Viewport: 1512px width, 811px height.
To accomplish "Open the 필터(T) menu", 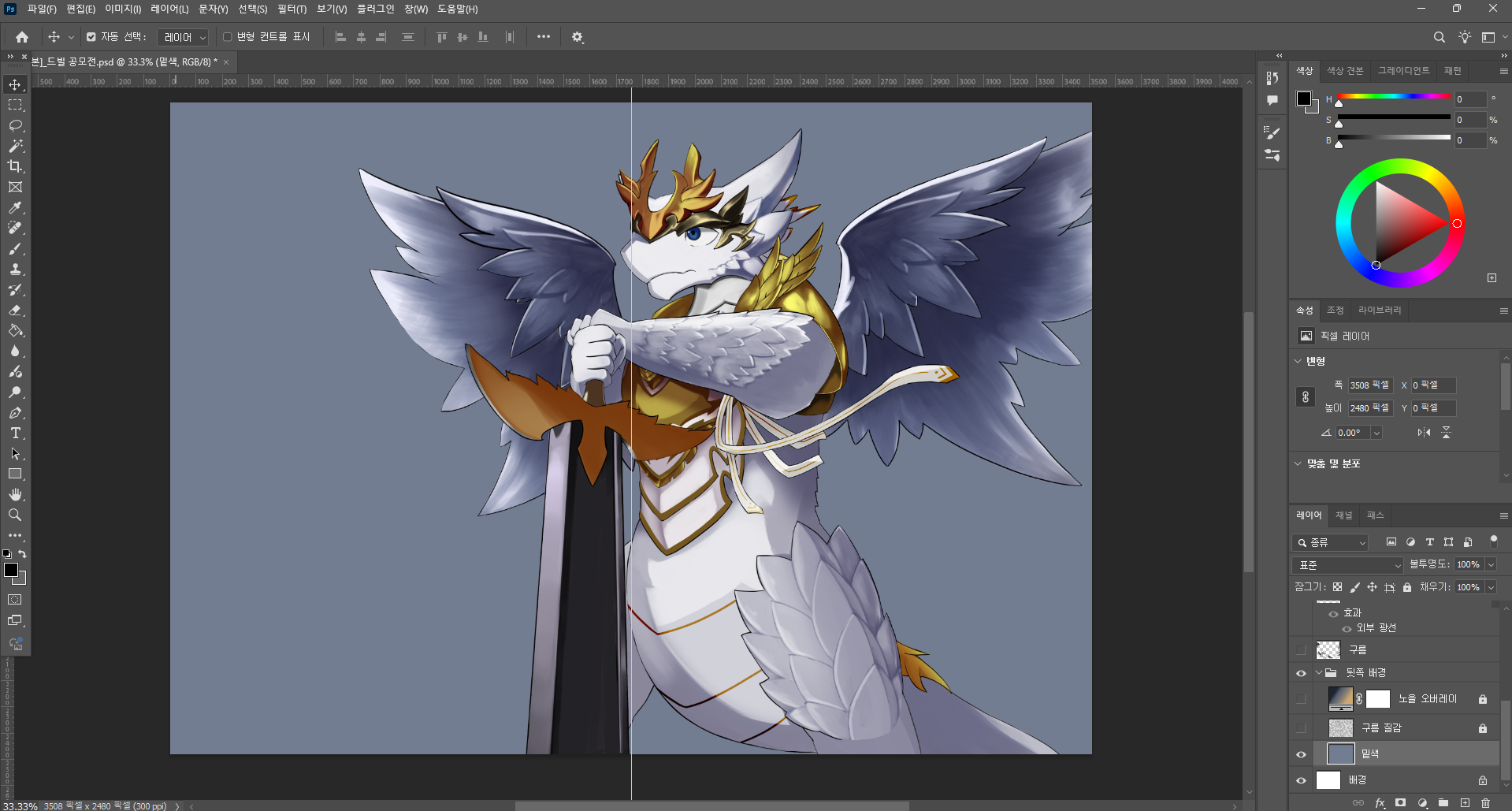I will tap(292, 9).
